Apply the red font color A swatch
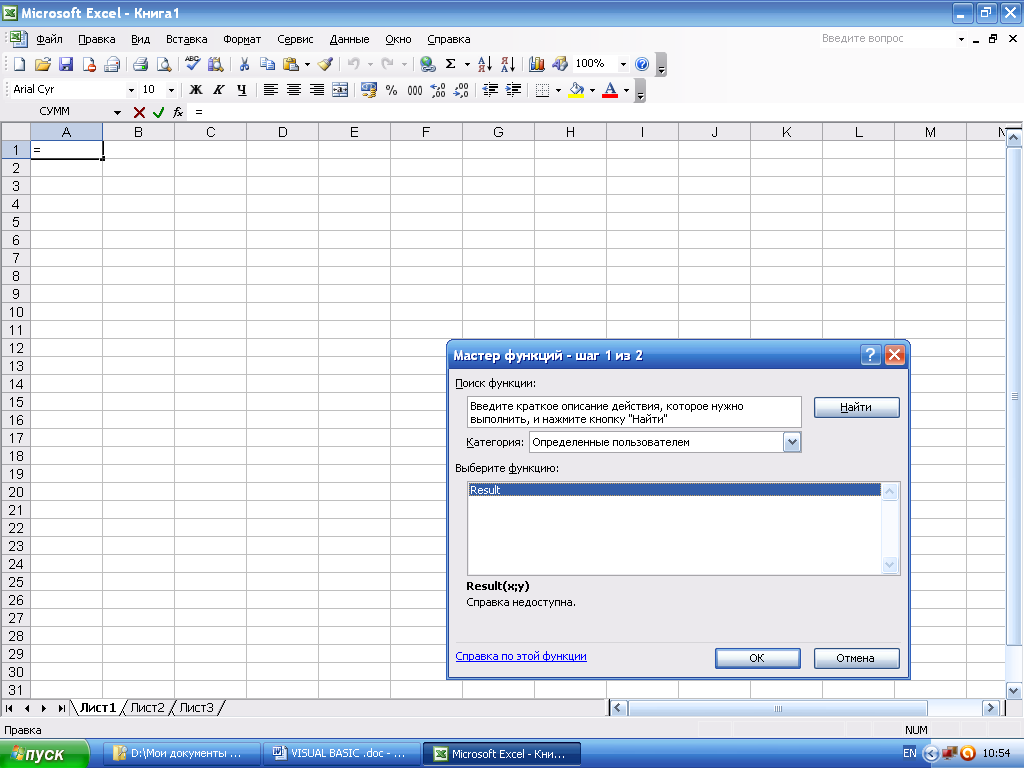Viewport: 1024px width, 768px height. coord(610,90)
